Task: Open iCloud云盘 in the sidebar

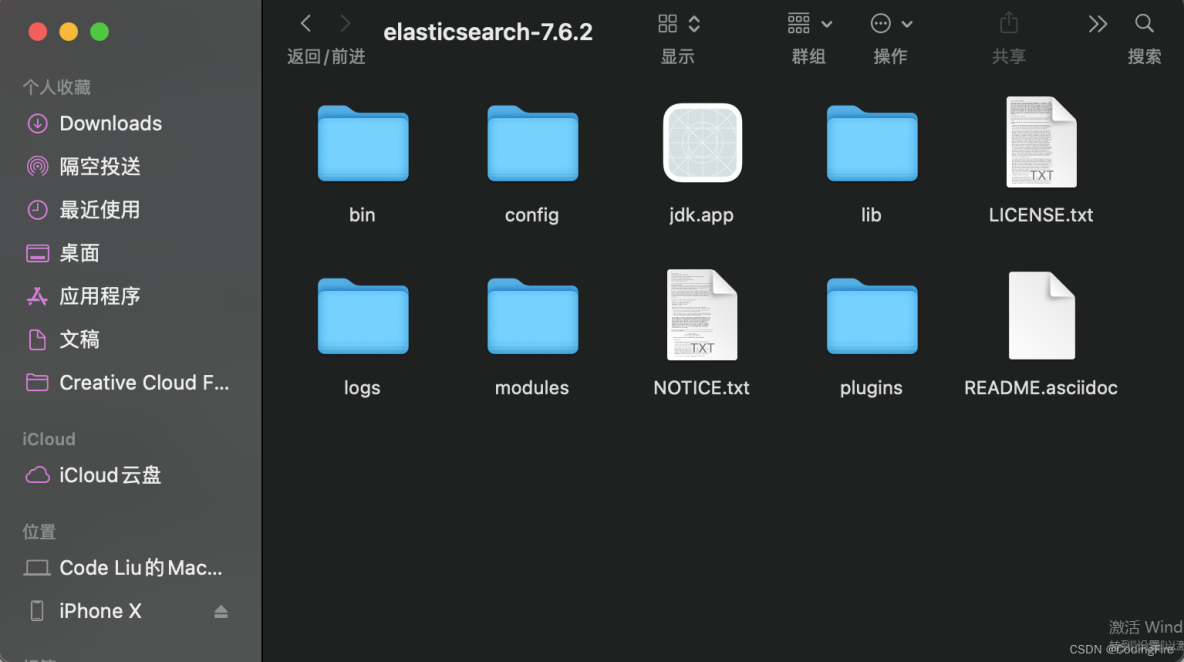Action: (105, 475)
